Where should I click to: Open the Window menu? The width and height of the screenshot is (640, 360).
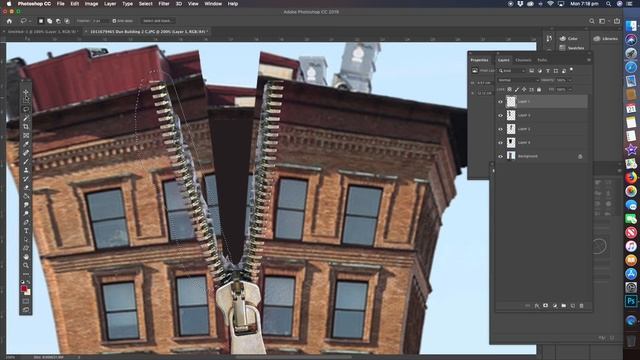(213, 4)
